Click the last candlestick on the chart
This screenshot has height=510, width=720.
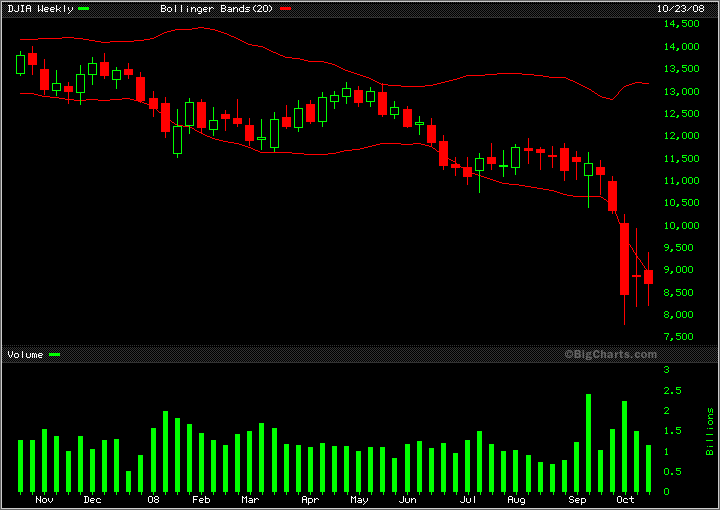pos(648,279)
